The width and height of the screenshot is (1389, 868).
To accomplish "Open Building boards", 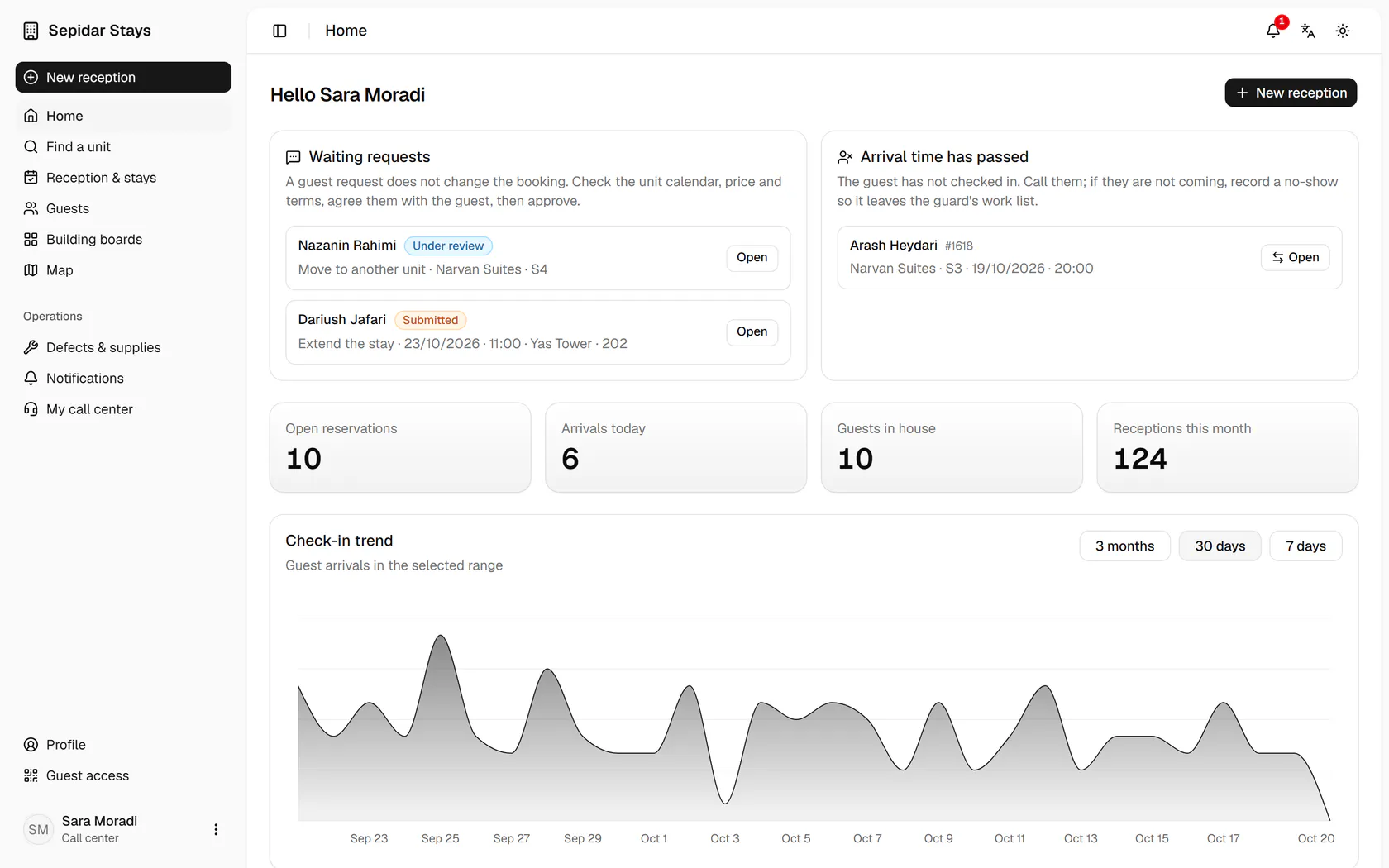I will 123,239.
